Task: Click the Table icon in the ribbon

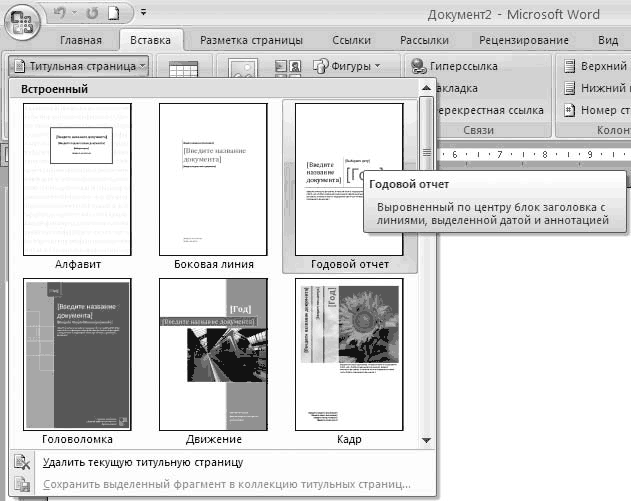Action: (183, 69)
